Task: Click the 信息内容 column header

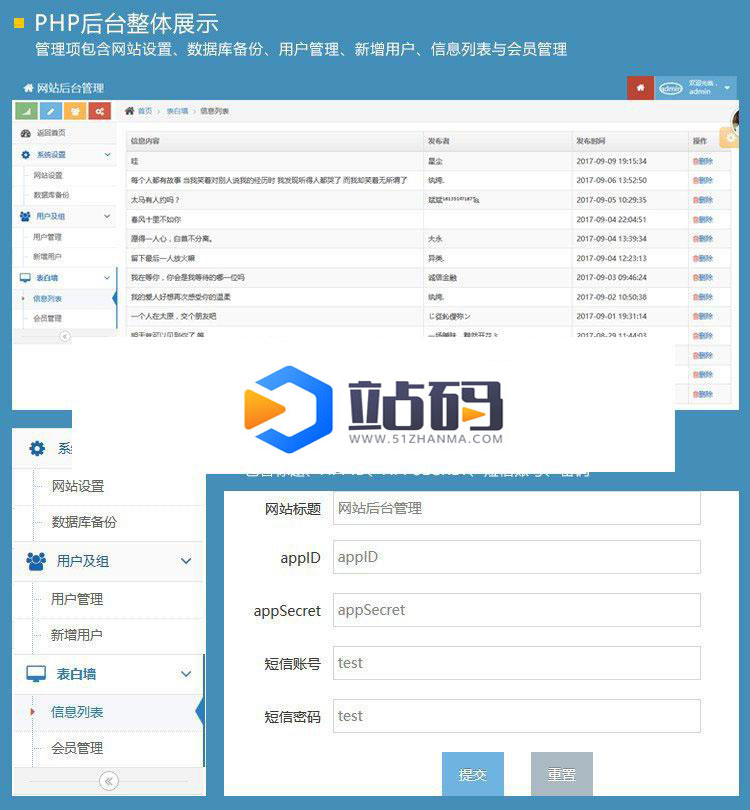Action: (145, 141)
